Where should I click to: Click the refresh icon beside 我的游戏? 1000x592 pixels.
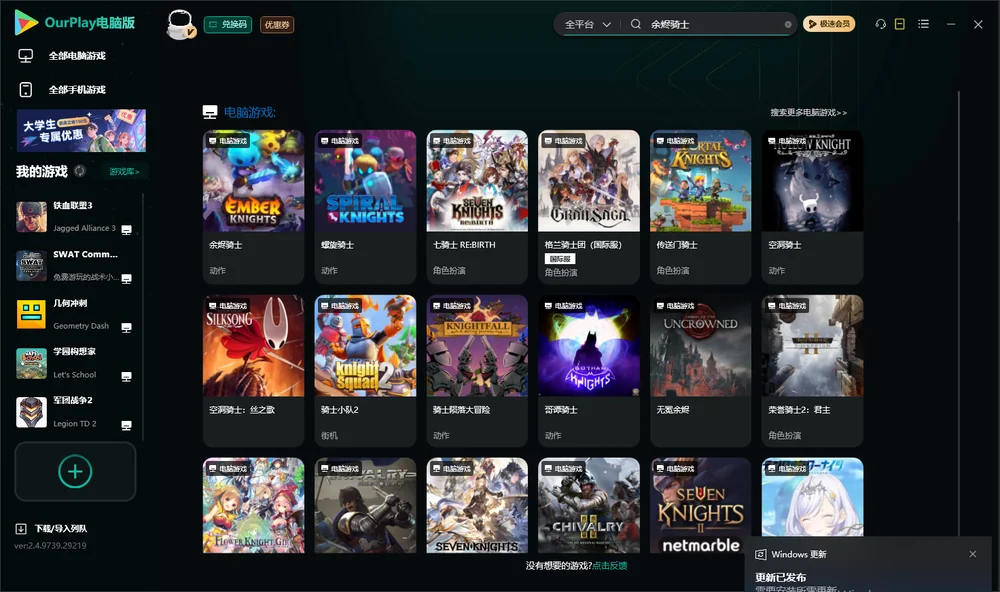(80, 171)
